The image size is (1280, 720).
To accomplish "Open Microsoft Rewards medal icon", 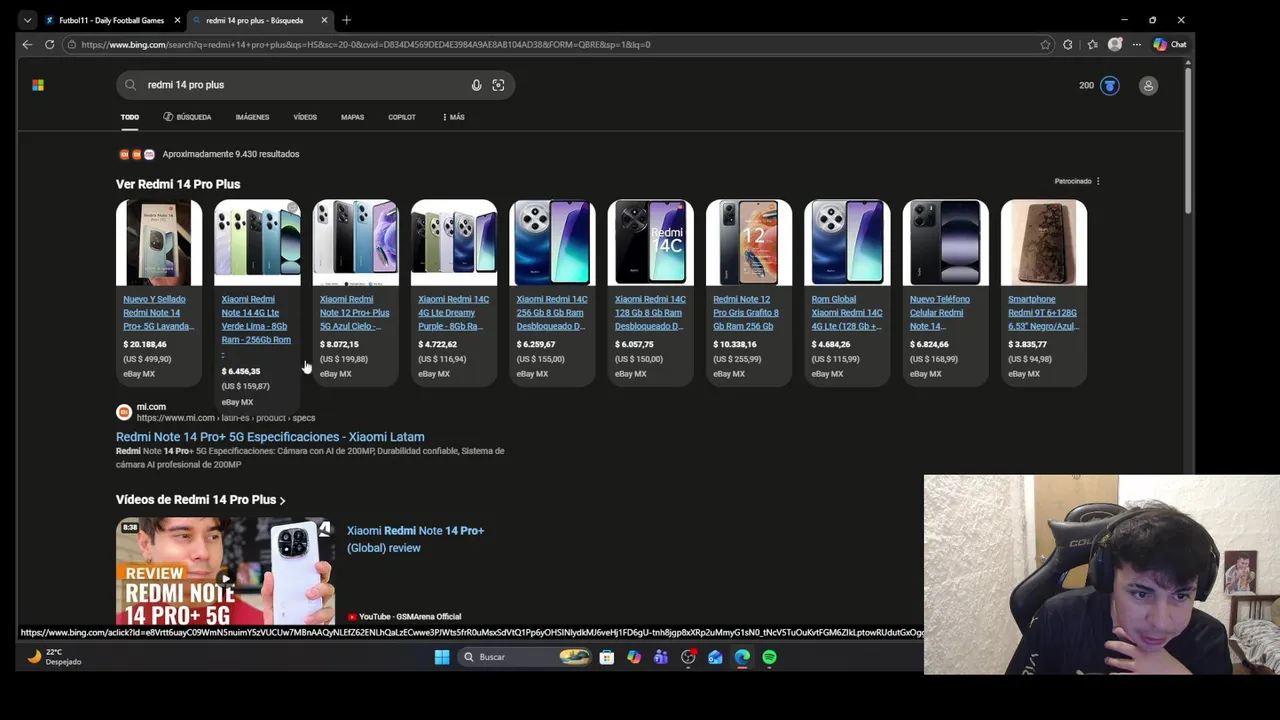I will pos(1110,85).
